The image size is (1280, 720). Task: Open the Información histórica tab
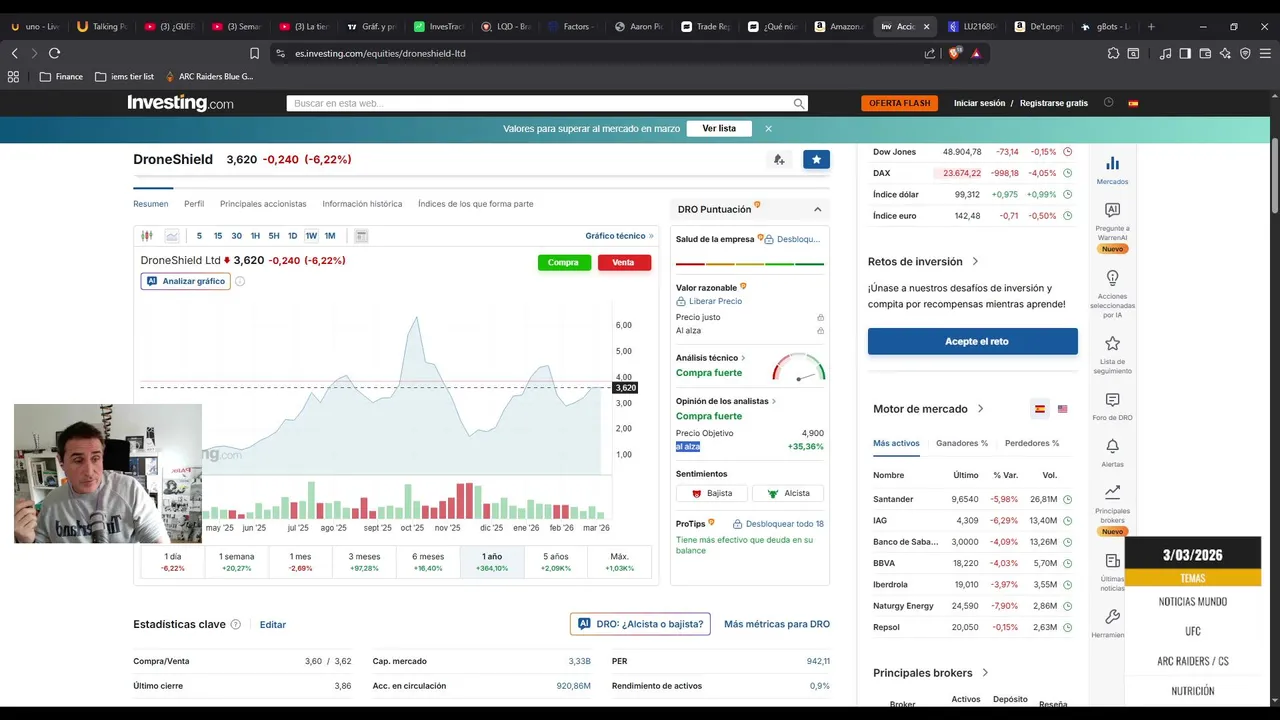362,204
